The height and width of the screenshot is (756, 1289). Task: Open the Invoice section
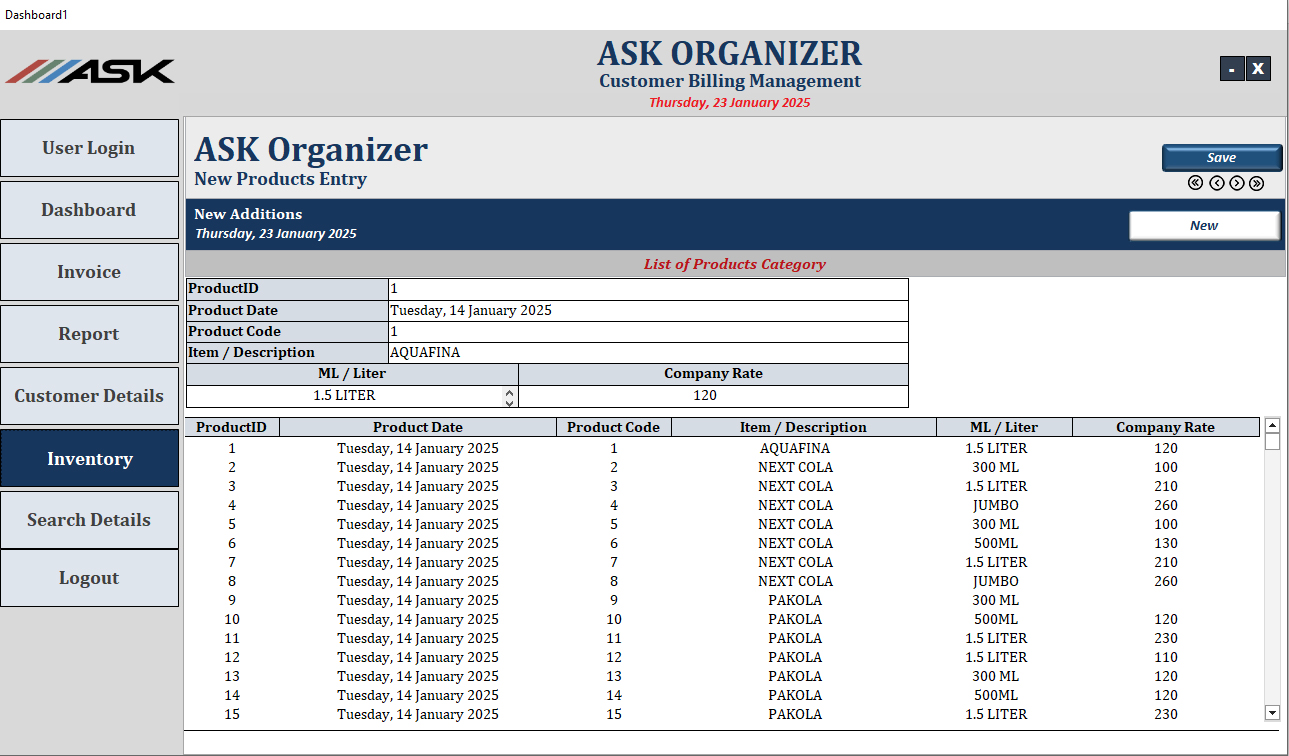click(x=89, y=272)
